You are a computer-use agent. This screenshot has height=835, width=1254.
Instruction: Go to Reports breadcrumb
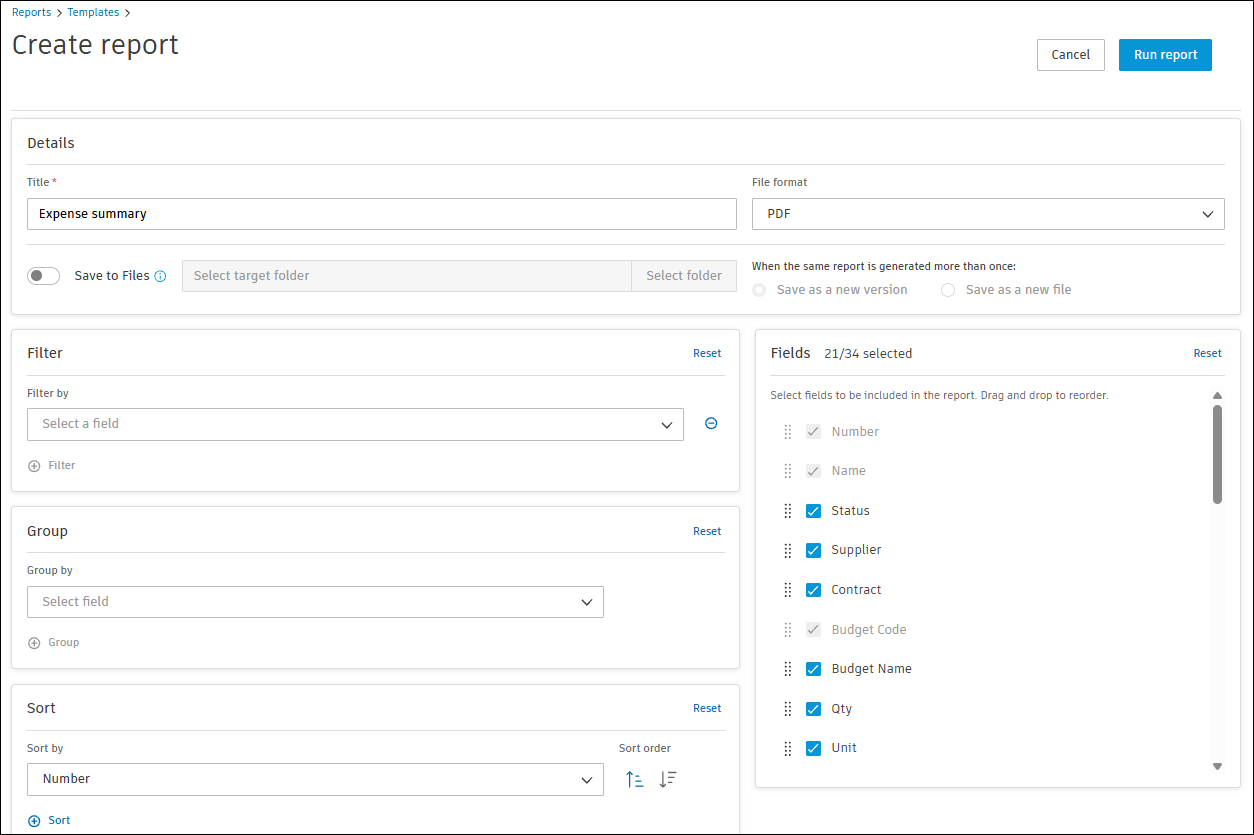pos(32,12)
